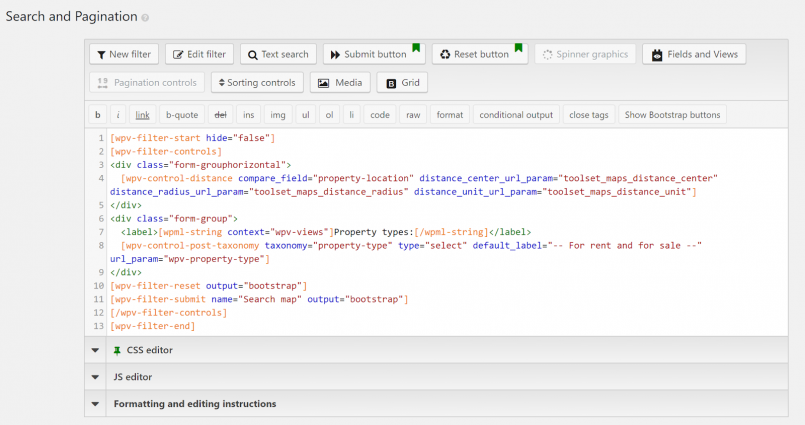
Task: Insert a li list item tag
Action: (351, 115)
